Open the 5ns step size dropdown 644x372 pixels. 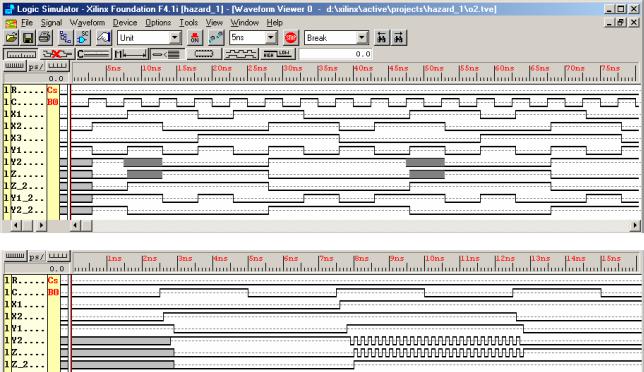tap(271, 38)
